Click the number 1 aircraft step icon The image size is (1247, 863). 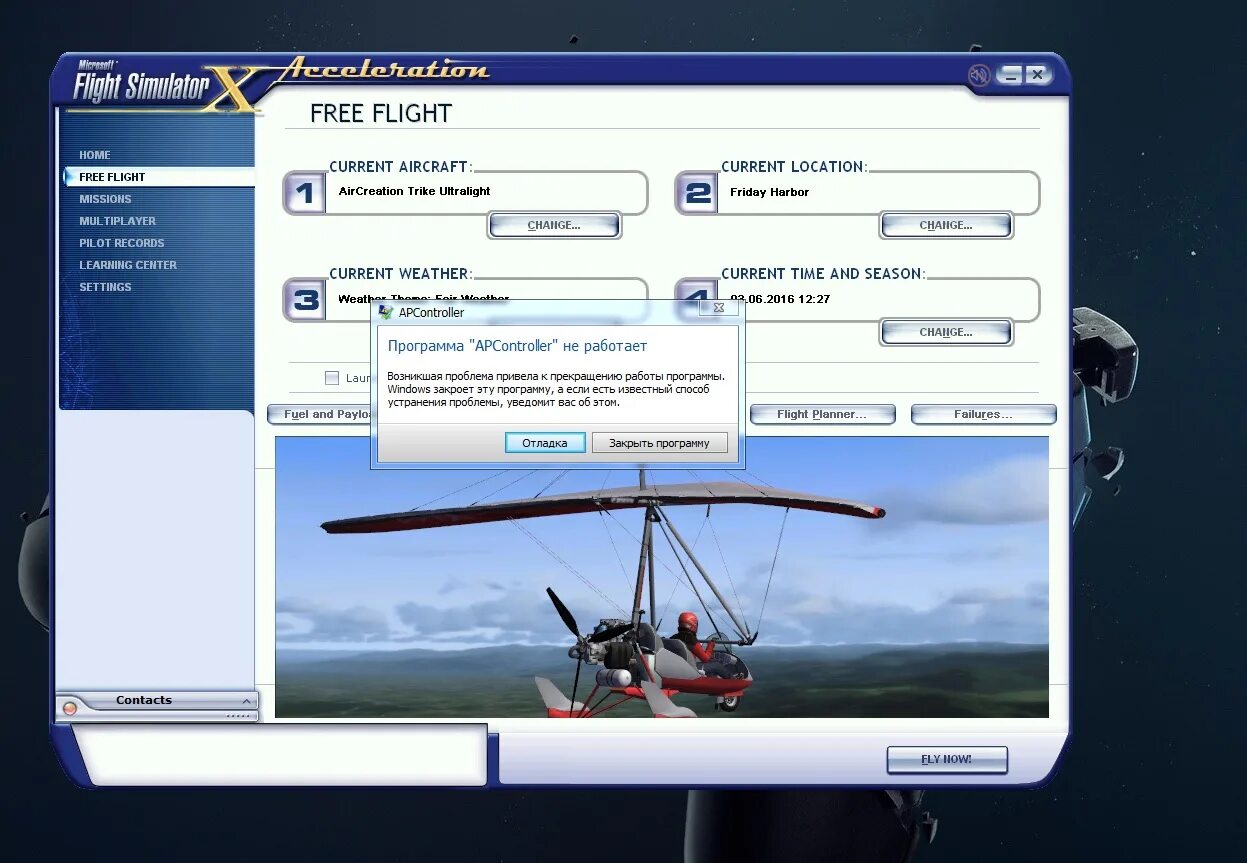(306, 193)
